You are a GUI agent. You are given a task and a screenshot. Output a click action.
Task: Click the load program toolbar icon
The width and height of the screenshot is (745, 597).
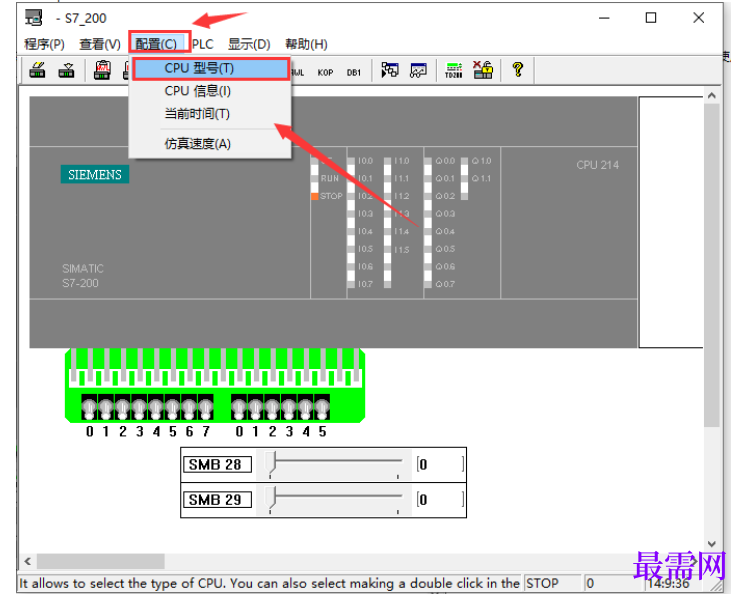pos(37,70)
